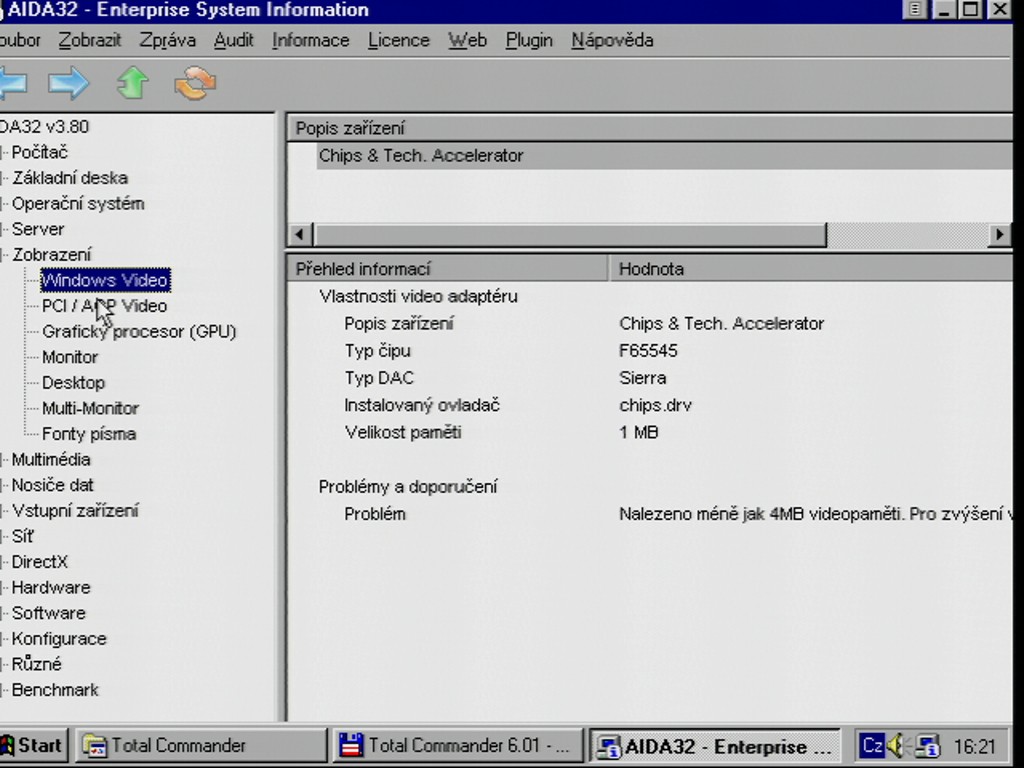Select Vstupní zařízení tree node
This screenshot has height=768, width=1024.
[x=75, y=511]
